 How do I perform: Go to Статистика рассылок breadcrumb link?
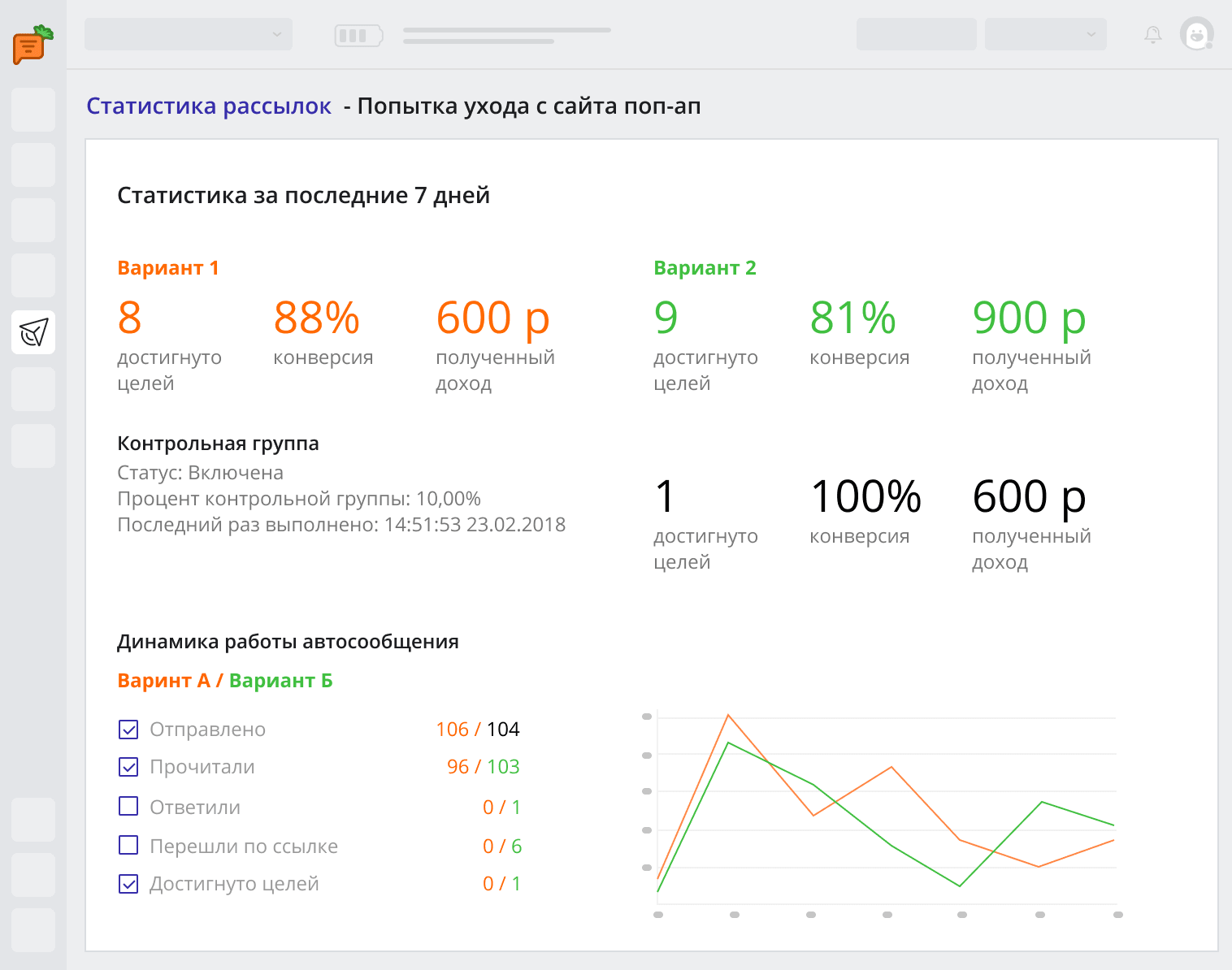pyautogui.click(x=209, y=106)
